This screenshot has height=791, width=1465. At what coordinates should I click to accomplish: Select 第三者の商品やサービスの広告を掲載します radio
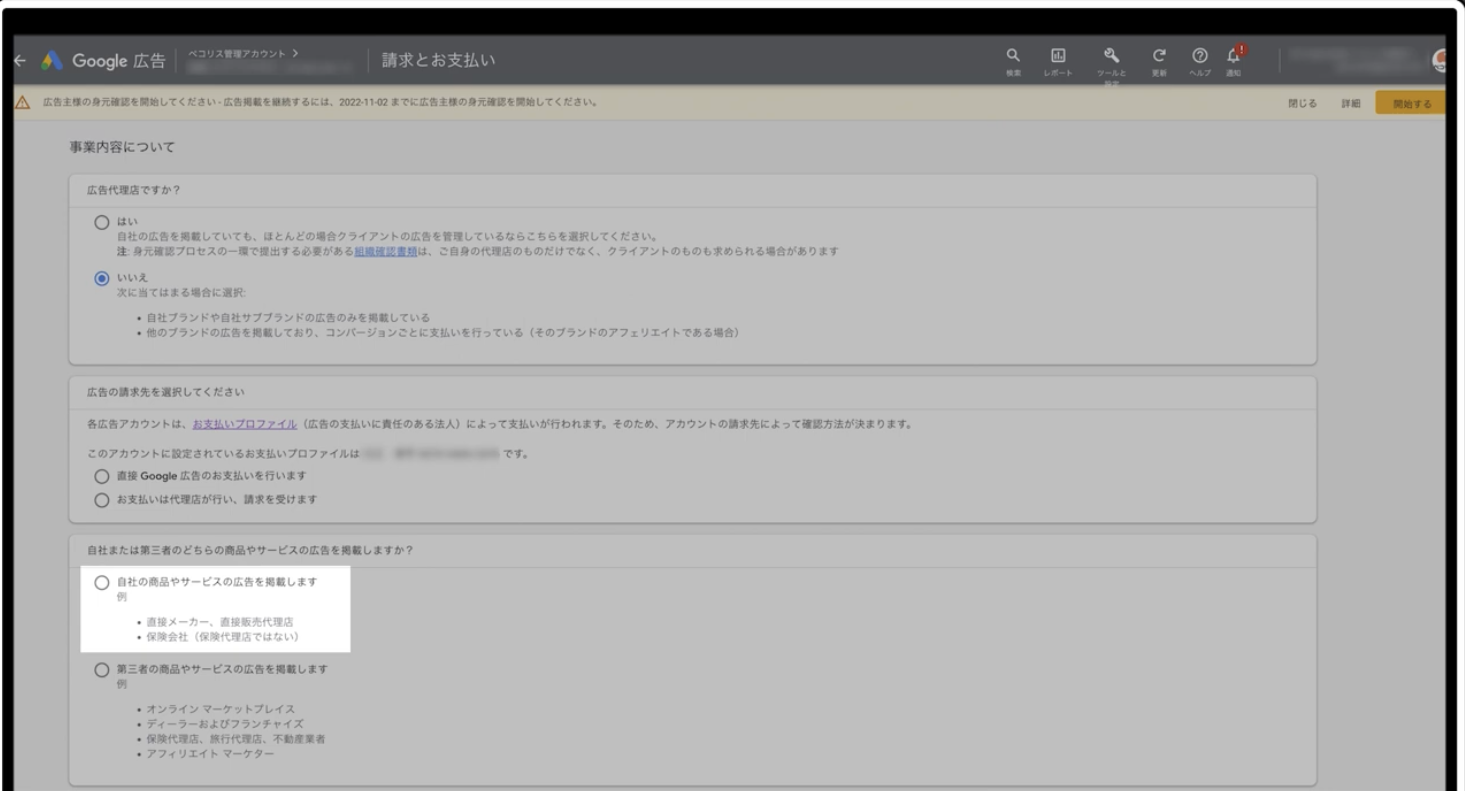pos(101,670)
